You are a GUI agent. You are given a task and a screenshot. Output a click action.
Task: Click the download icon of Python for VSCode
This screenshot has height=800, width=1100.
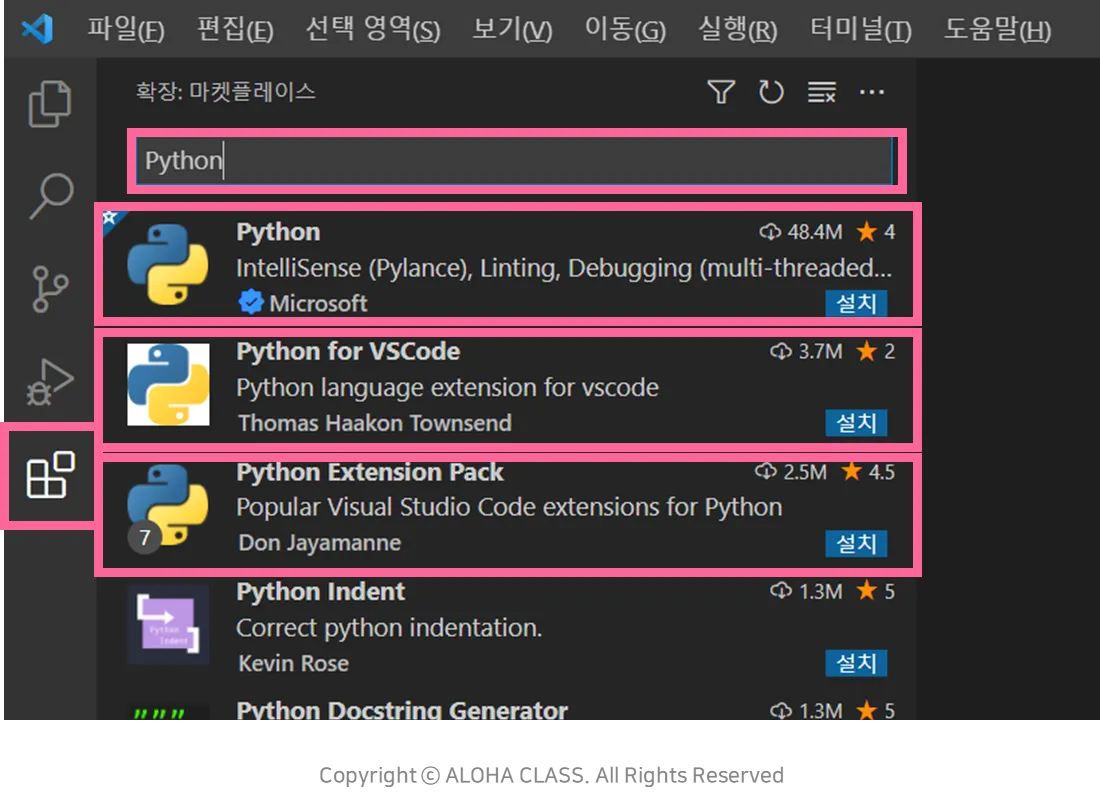click(781, 351)
